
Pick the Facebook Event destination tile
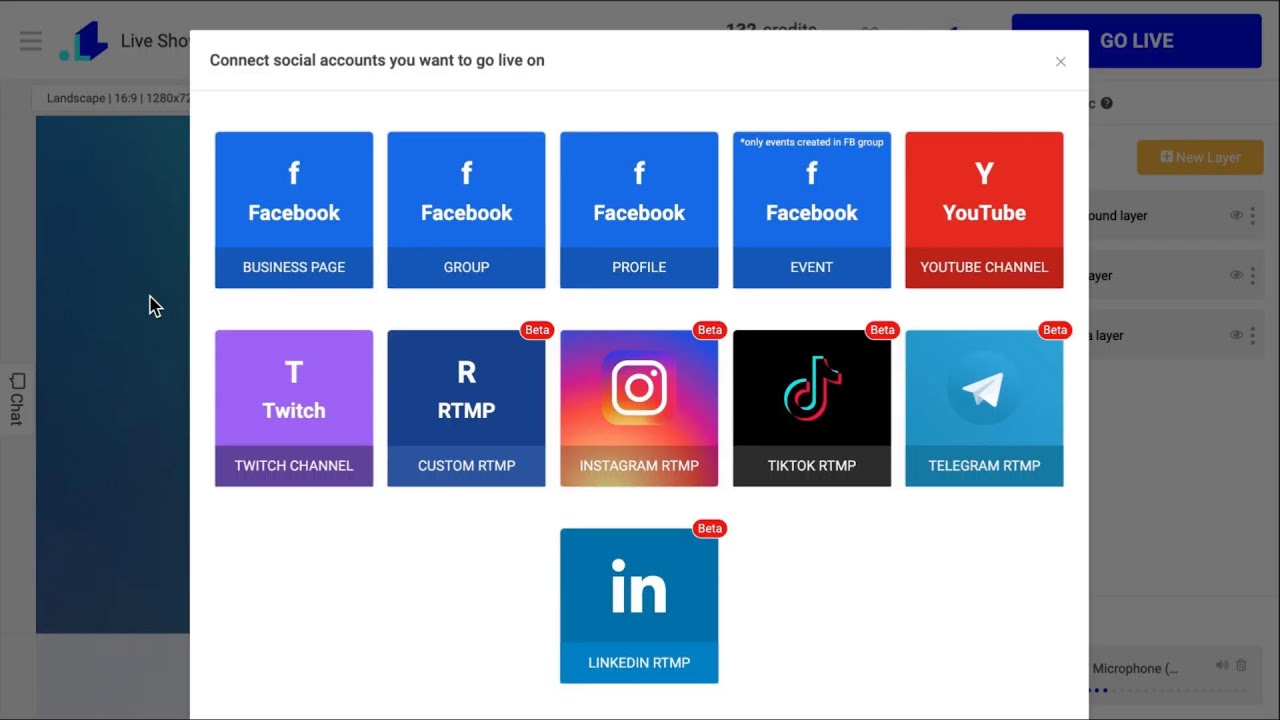click(811, 210)
